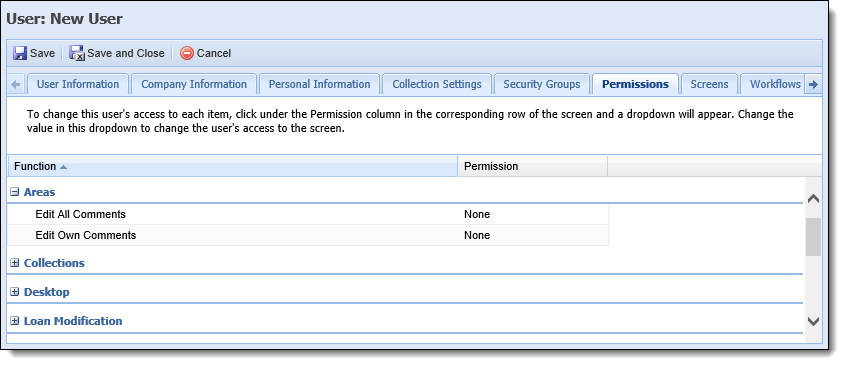Open permission dropdown for Edit All Comments

pyautogui.click(x=533, y=214)
